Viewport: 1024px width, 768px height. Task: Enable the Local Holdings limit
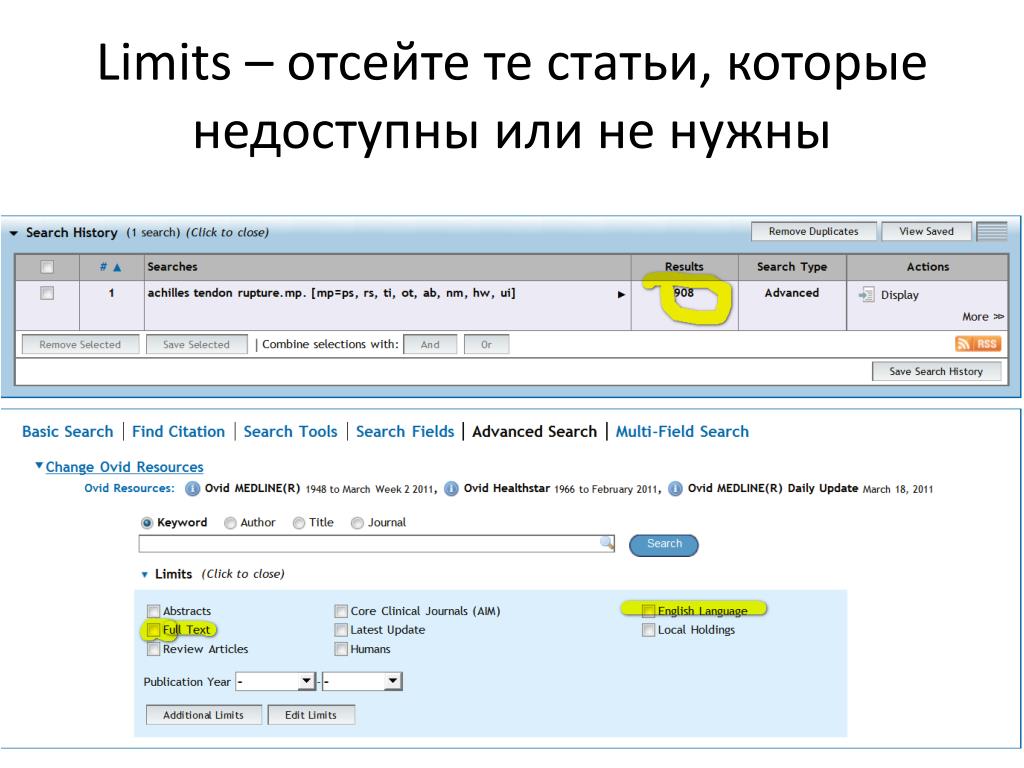click(648, 630)
